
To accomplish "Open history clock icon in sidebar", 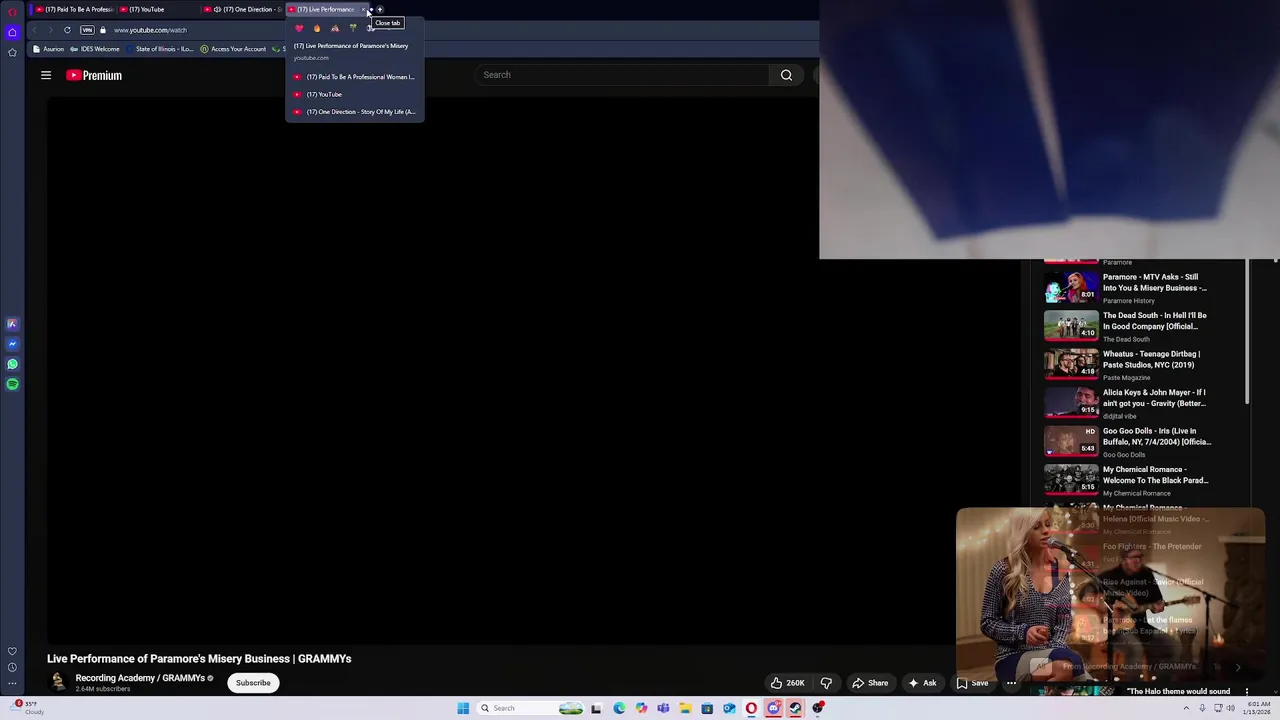I will point(12,667).
